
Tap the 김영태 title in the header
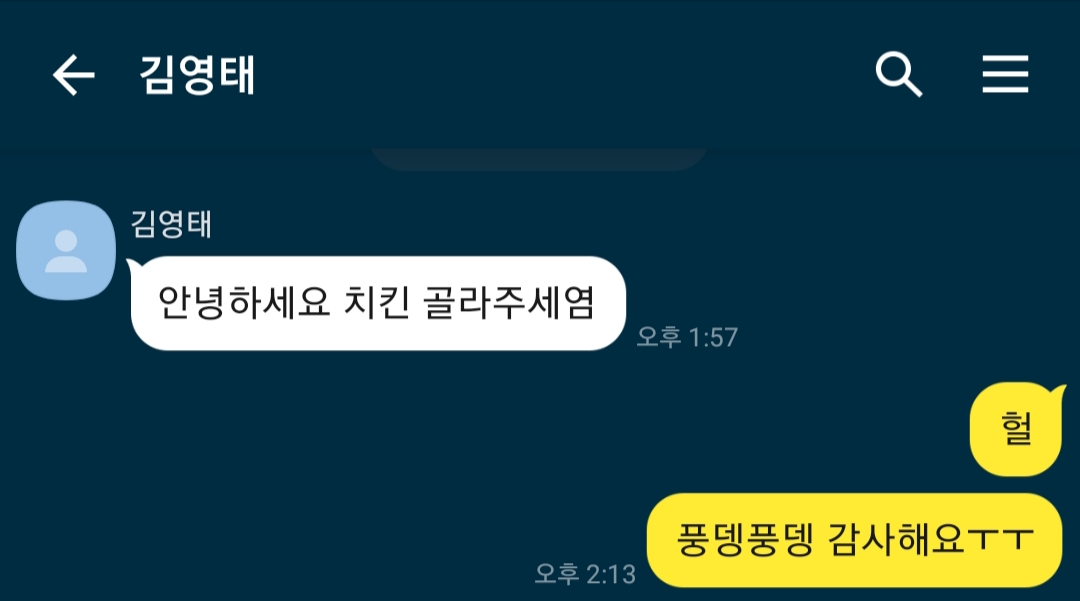[197, 74]
